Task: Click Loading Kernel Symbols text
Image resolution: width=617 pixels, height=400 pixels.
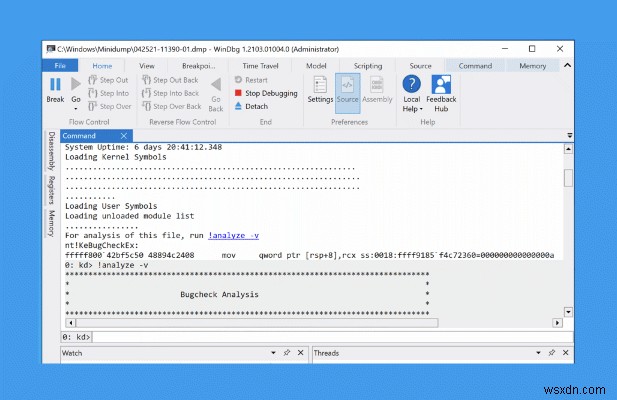Action: [116, 157]
